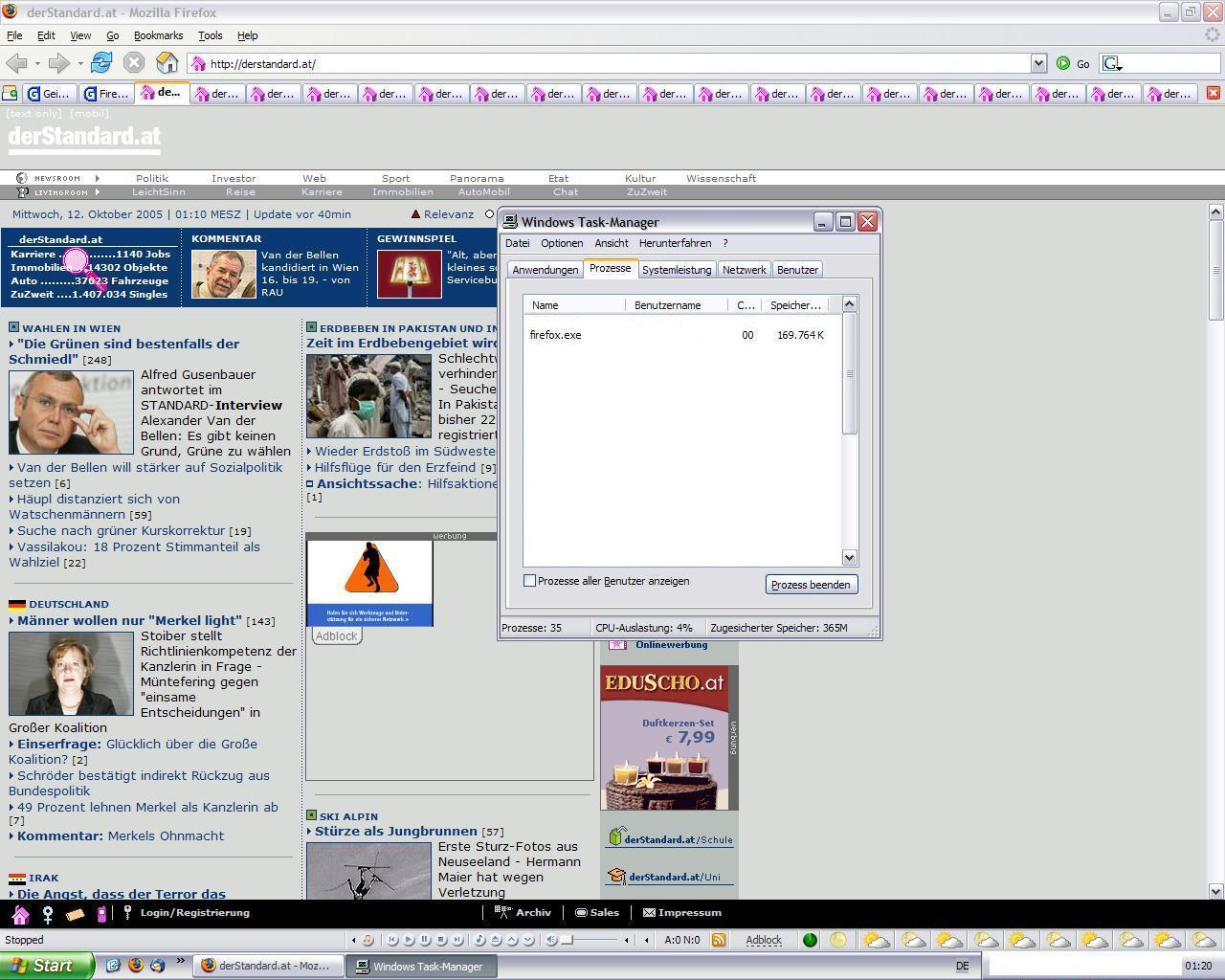
Task: Go to Home page via house icon
Action: [x=167, y=63]
